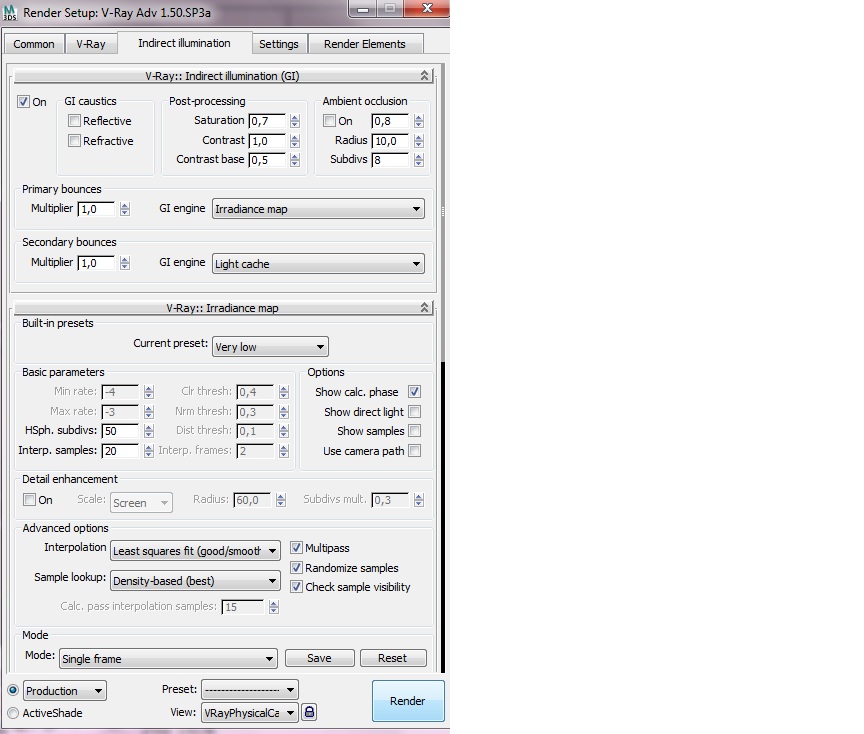Click the lock view icon beside VRayPhysicalCa
The height and width of the screenshot is (734, 864).
310,712
